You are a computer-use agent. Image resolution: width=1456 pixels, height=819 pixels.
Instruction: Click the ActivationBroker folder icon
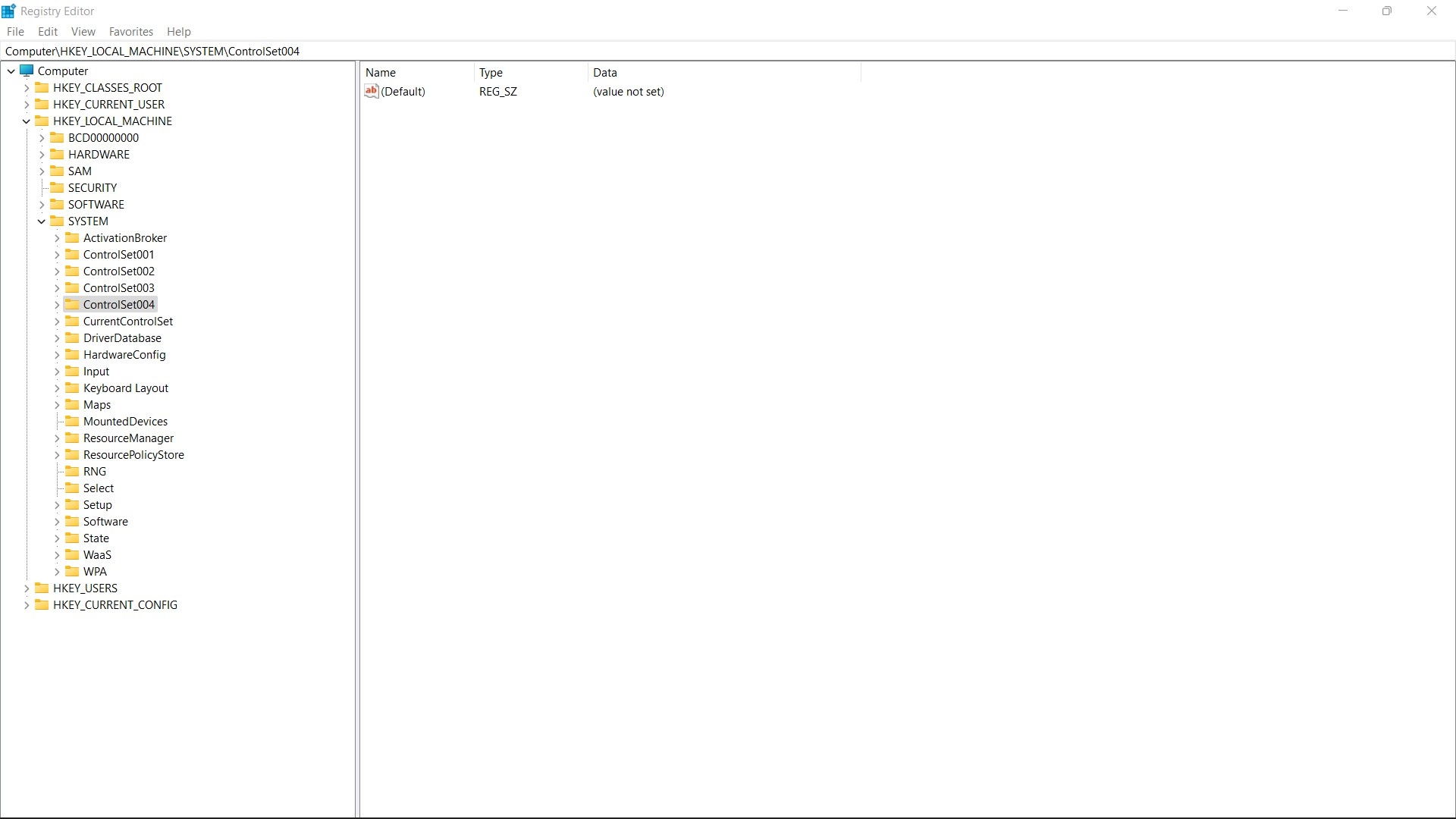72,237
